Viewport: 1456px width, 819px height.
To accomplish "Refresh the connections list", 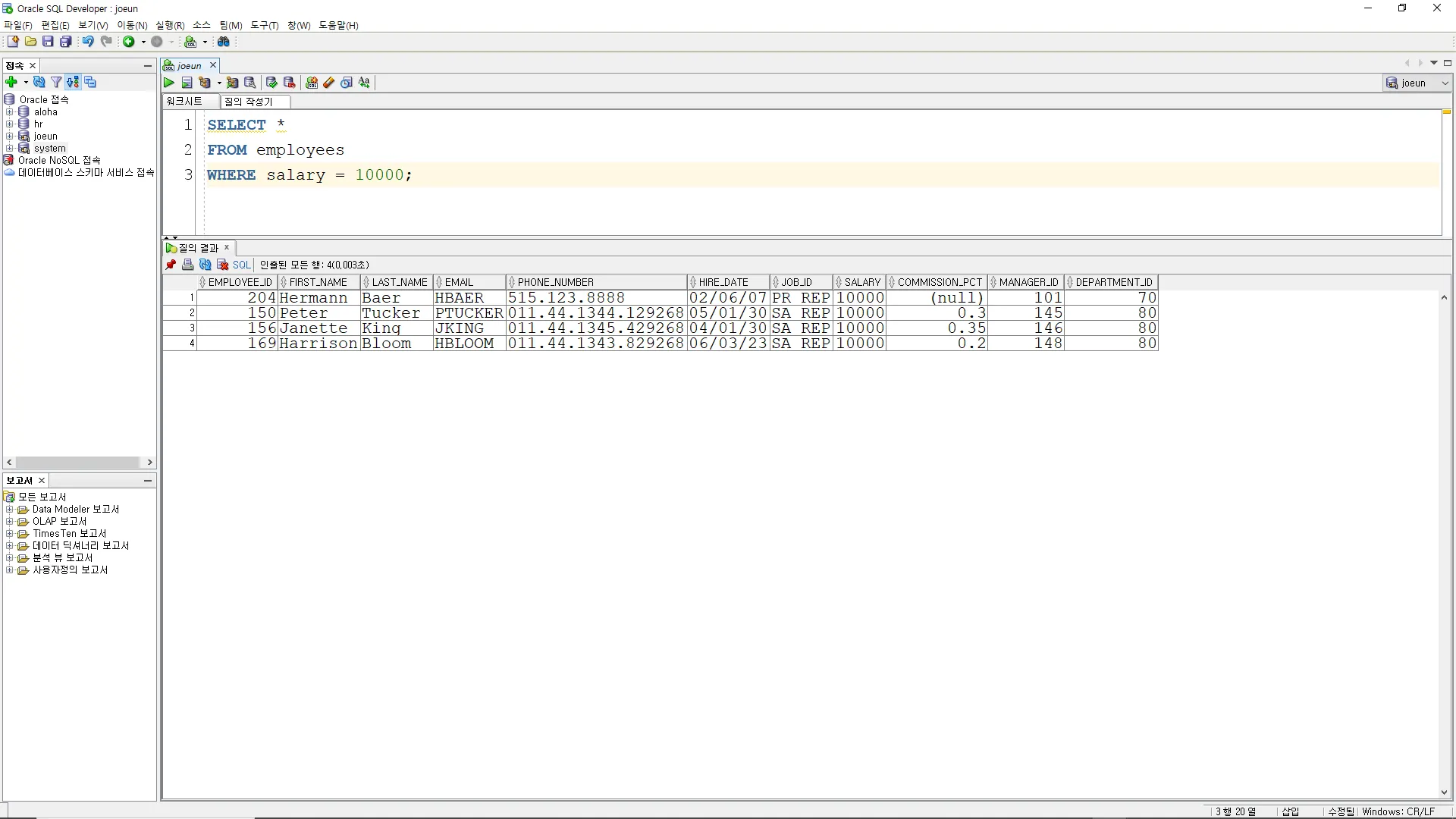I will (x=39, y=82).
